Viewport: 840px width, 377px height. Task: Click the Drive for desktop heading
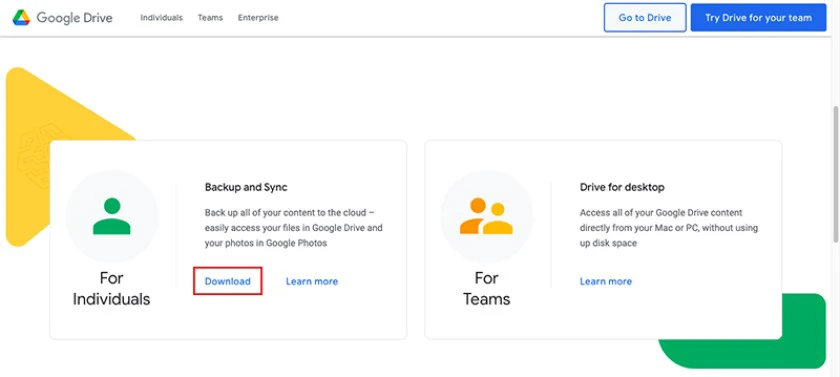coord(622,187)
